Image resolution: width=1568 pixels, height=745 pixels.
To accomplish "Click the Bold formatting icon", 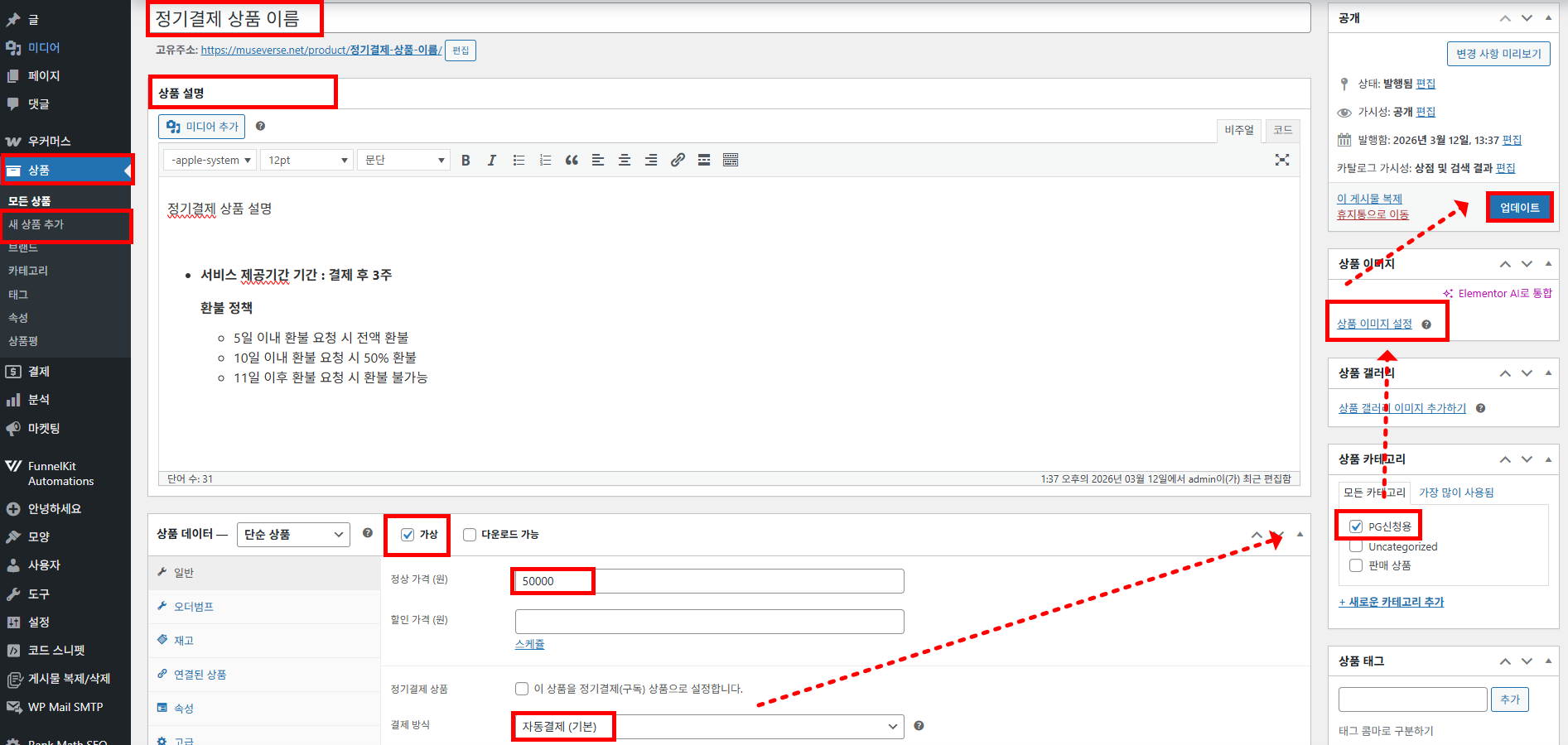I will click(466, 161).
